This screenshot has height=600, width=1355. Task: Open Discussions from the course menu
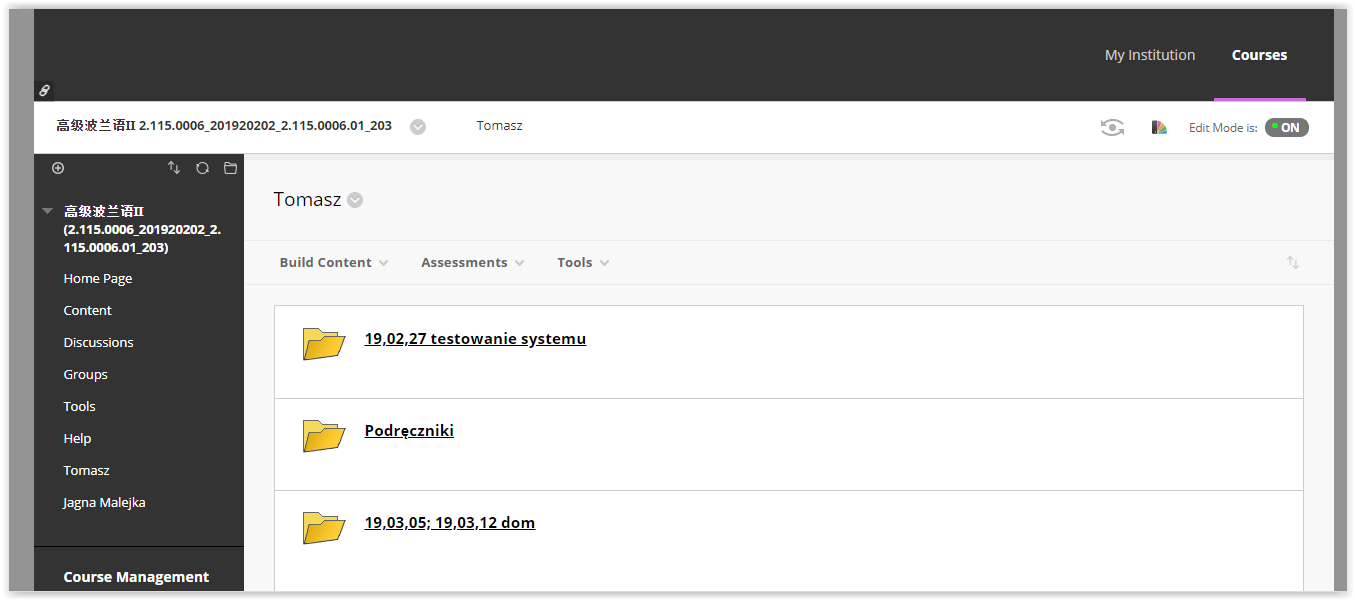[x=98, y=342]
